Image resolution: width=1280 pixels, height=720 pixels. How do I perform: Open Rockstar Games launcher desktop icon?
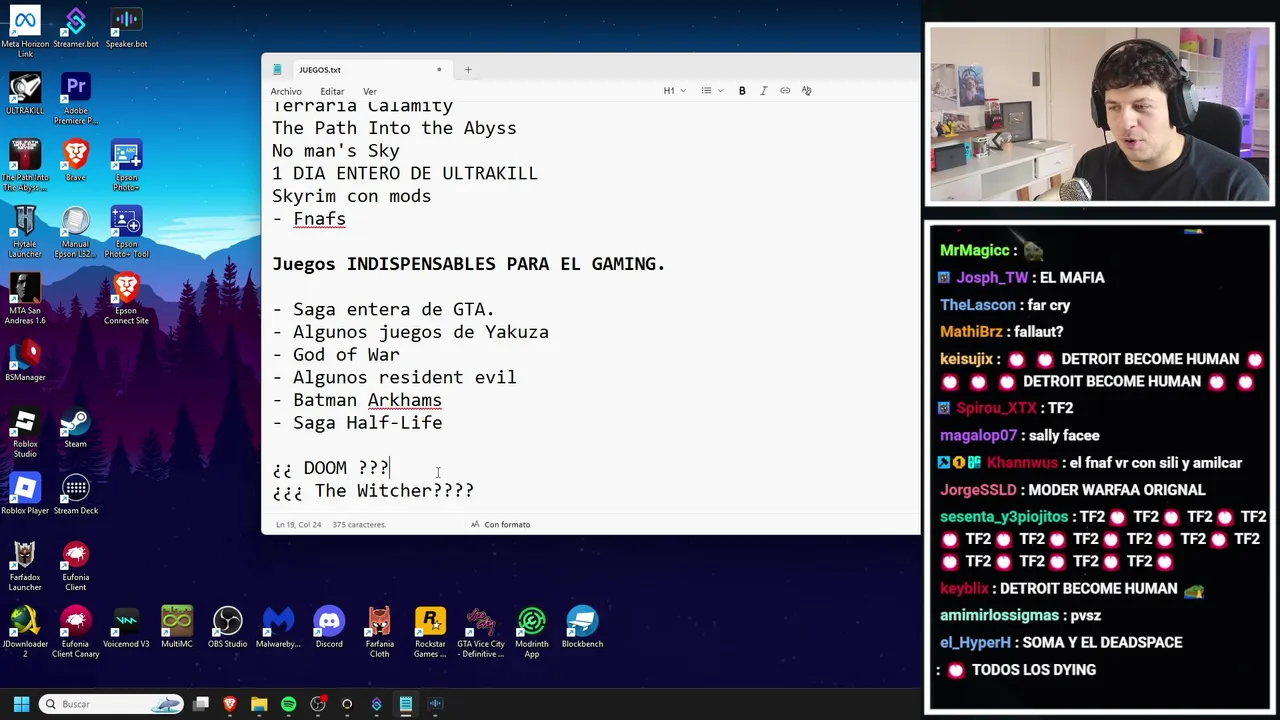click(430, 632)
